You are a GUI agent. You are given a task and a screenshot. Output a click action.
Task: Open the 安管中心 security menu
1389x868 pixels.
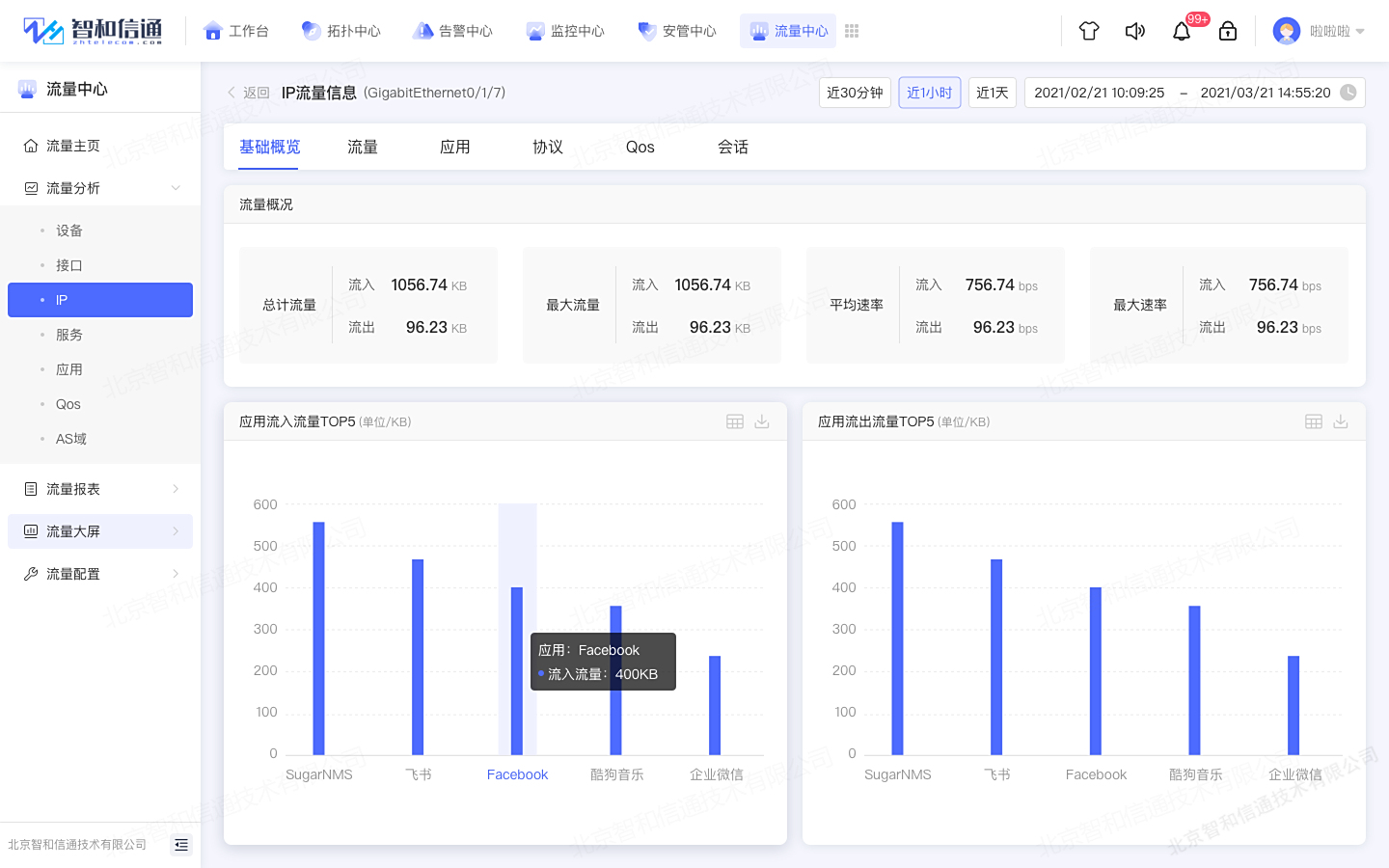[677, 31]
